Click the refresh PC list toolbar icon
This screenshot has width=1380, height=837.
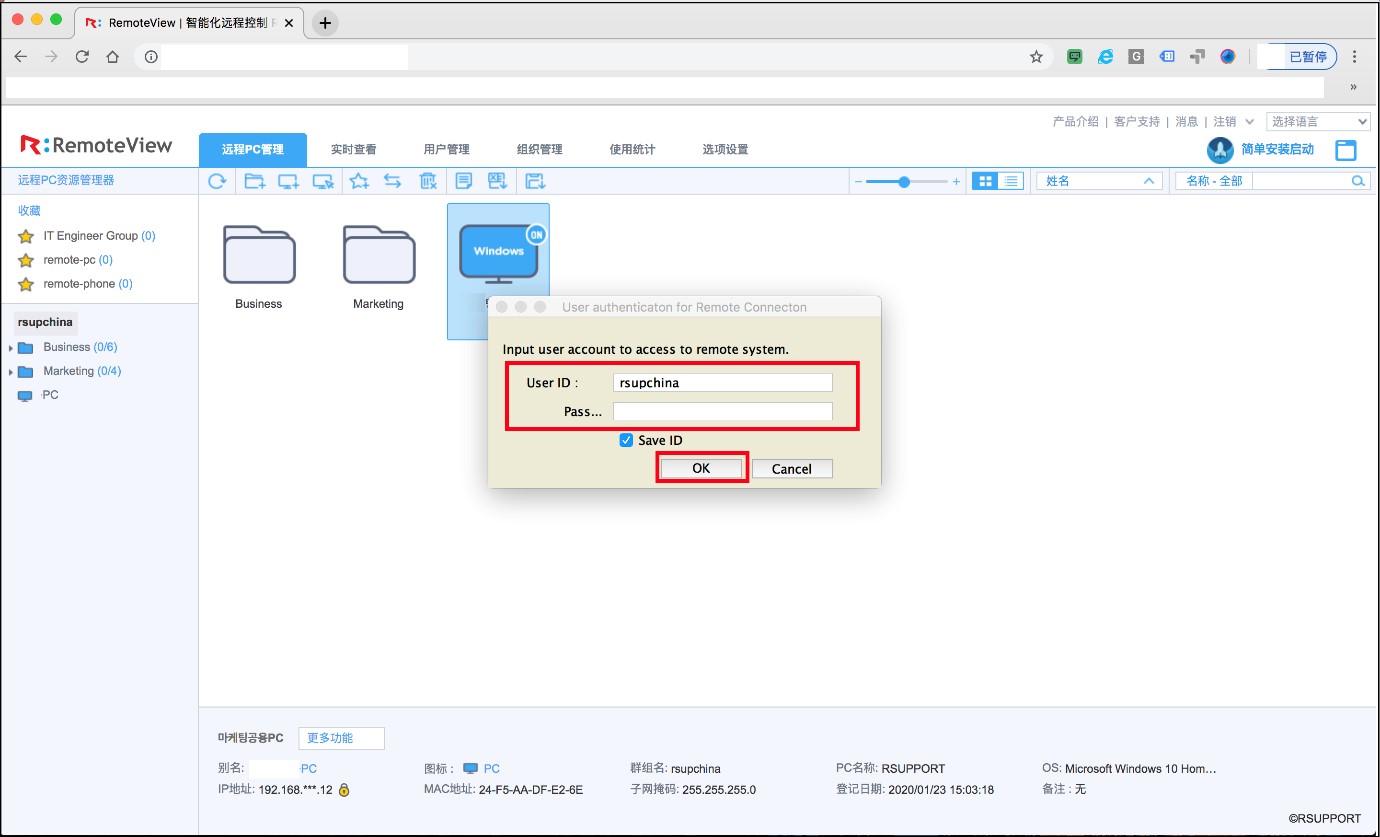(217, 181)
